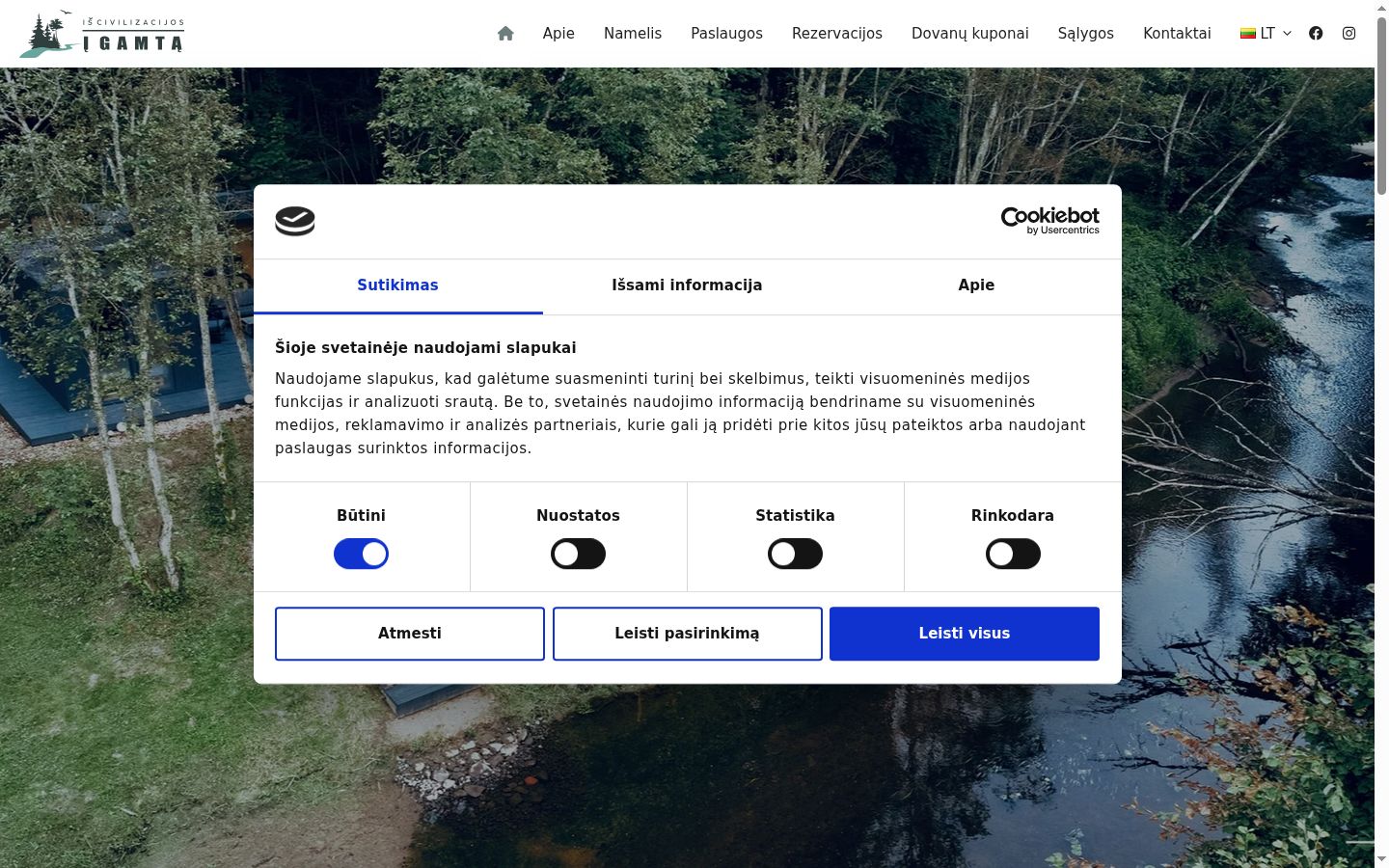1389x868 pixels.
Task: Open the Namelis menu item
Action: click(x=633, y=33)
